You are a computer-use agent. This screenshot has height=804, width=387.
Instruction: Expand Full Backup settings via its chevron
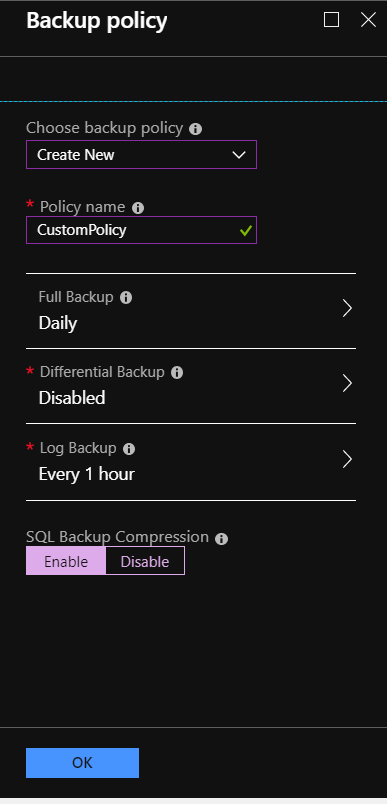coord(347,309)
